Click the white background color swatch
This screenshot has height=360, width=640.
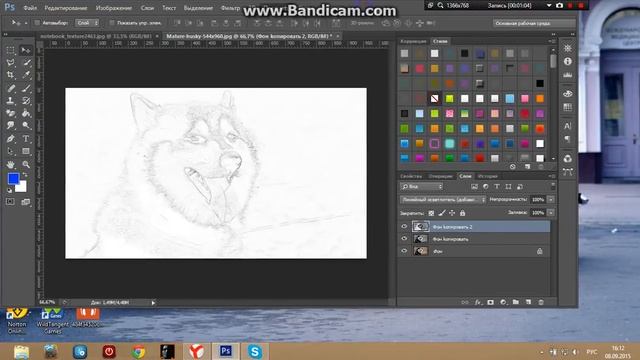[22, 188]
